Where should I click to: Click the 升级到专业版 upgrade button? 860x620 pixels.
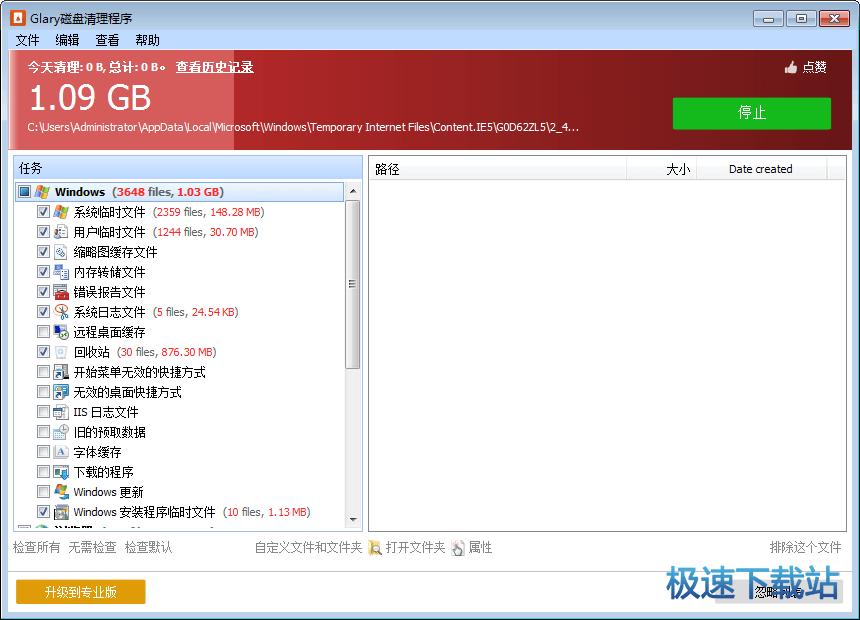click(81, 592)
